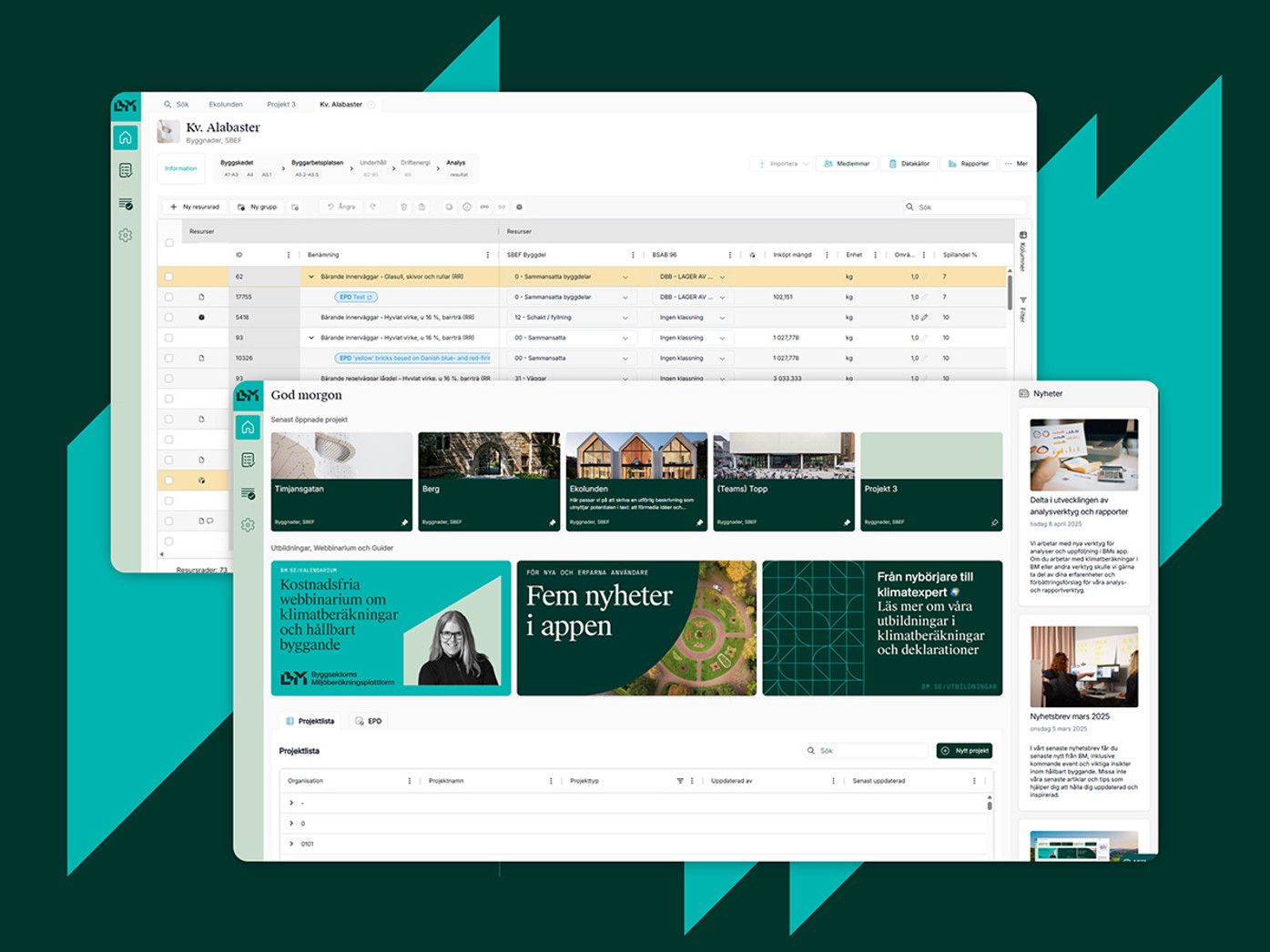The height and width of the screenshot is (952, 1270).
Task: Click the Nytt projekt button
Action: (964, 751)
